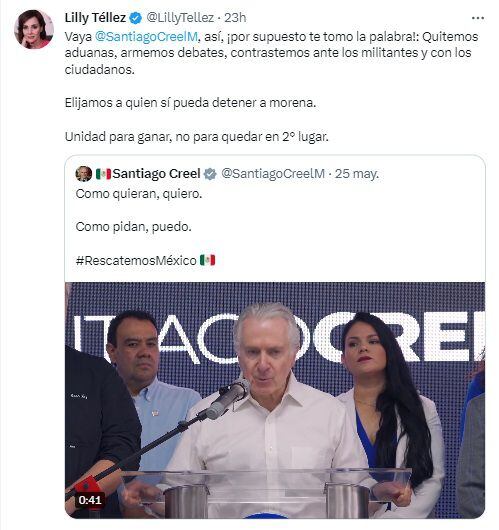The image size is (499, 530).
Task: Open @SantiagoCreelM handle in quoted tweet
Action: point(273,174)
